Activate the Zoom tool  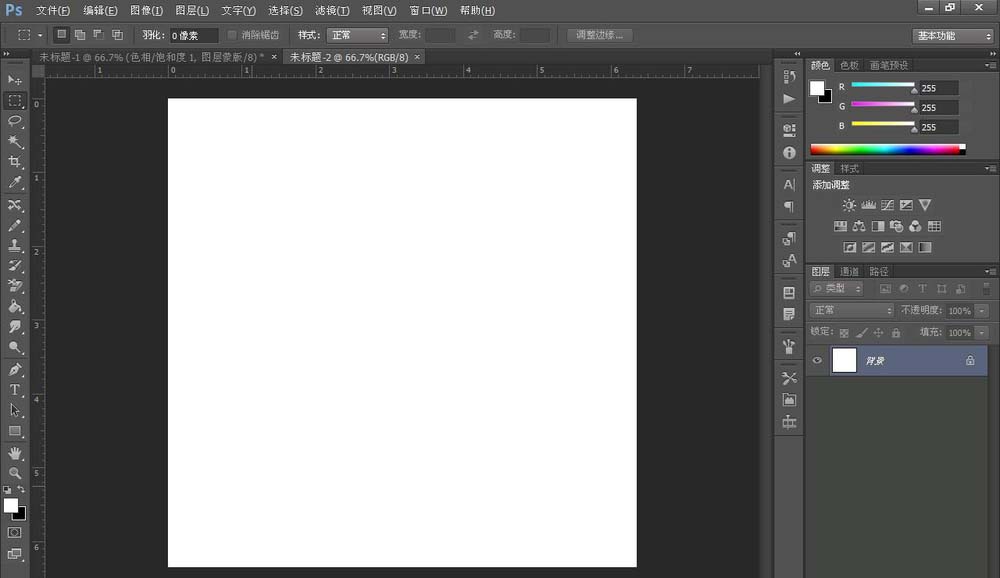coord(15,470)
